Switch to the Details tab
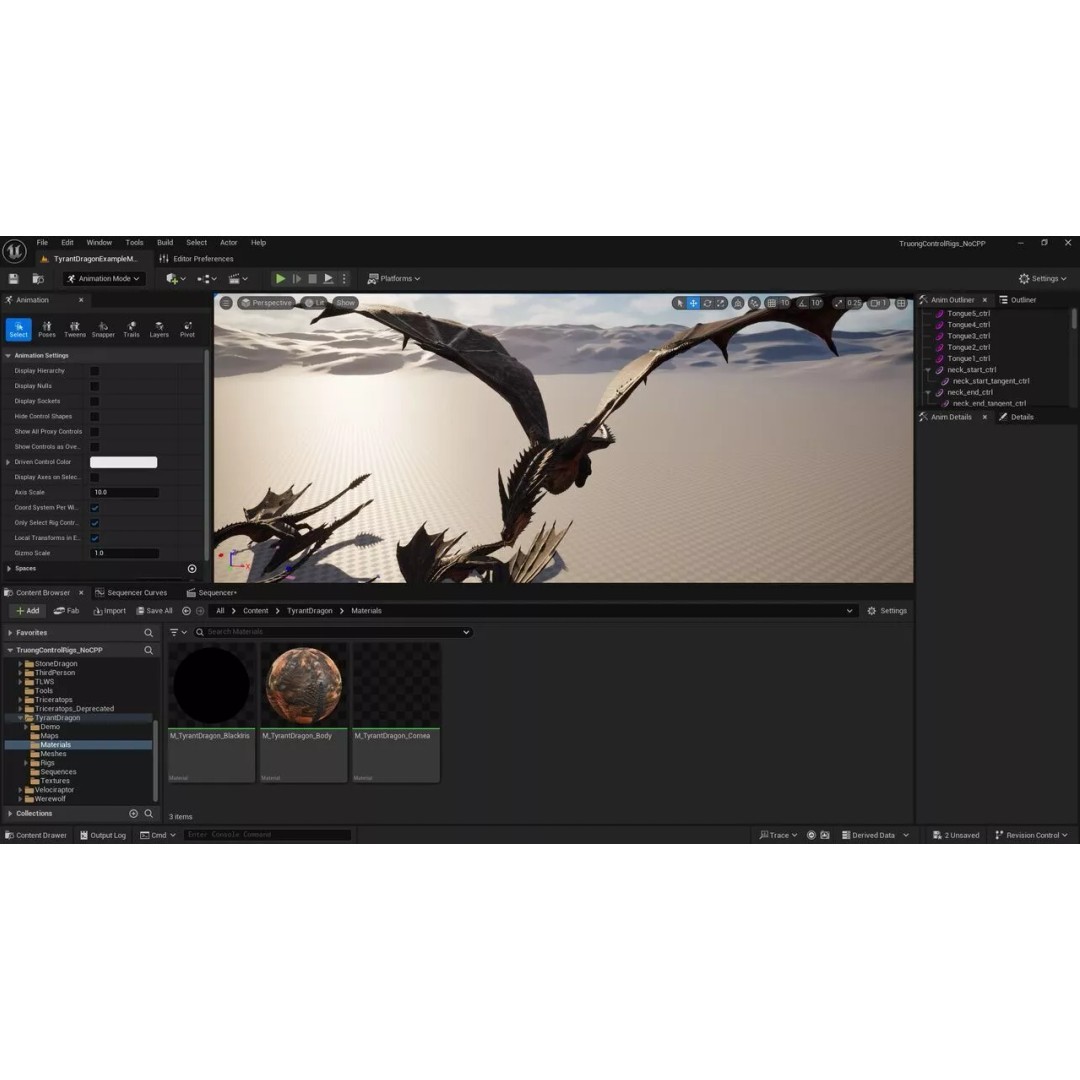Image resolution: width=1080 pixels, height=1080 pixels. click(1017, 417)
